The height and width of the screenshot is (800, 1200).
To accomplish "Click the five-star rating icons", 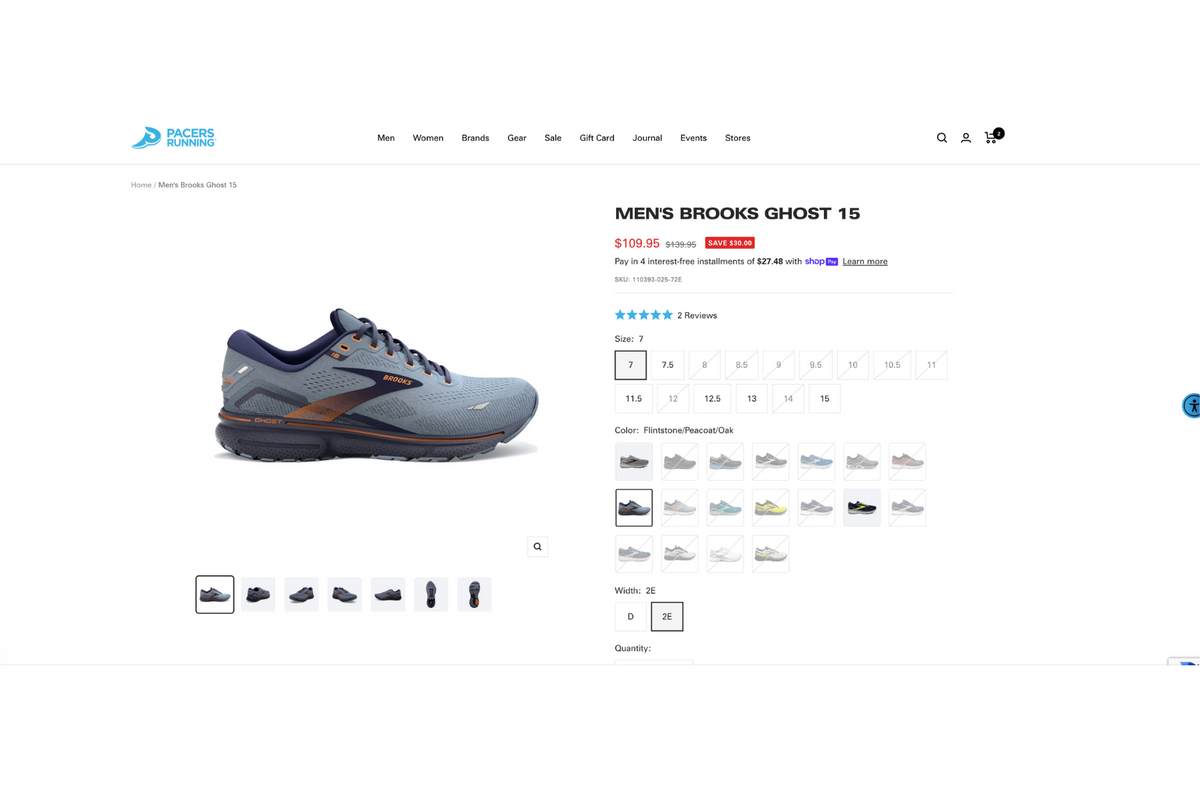I will tap(644, 315).
